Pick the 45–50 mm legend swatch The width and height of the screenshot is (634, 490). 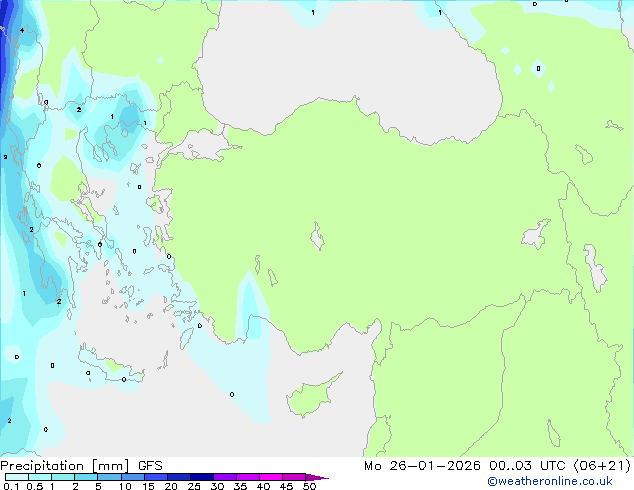[x=294, y=477]
